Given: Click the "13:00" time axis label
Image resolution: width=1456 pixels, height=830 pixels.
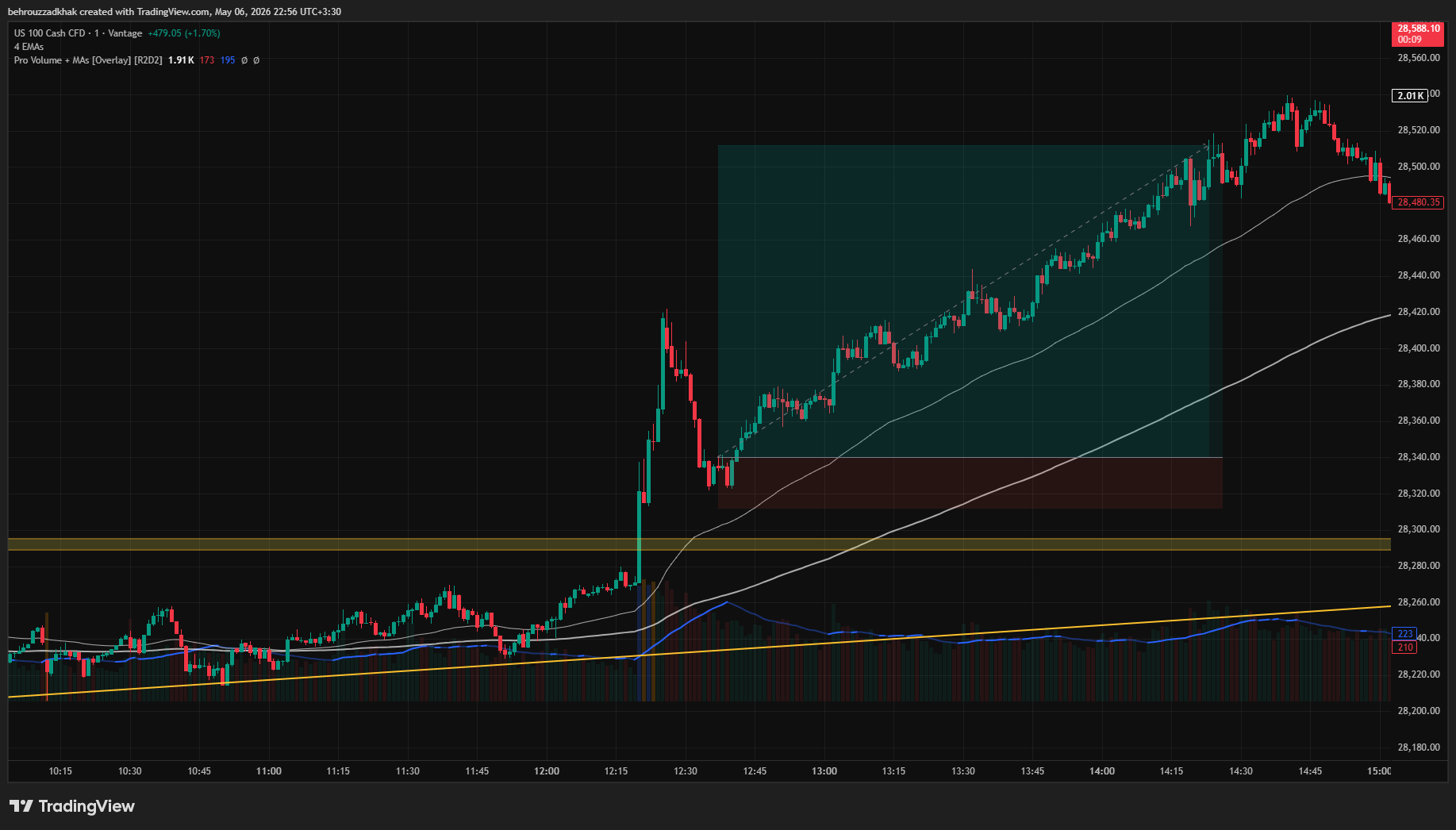Looking at the screenshot, I should point(824,771).
